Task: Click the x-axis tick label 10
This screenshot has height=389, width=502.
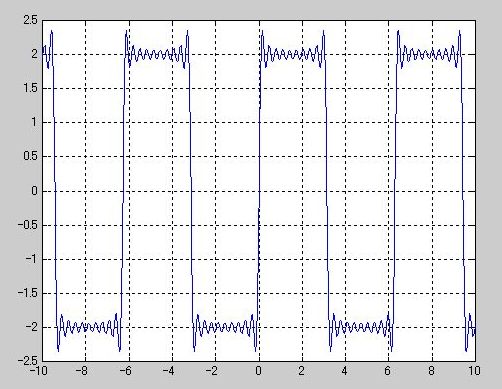Action: coord(474,371)
